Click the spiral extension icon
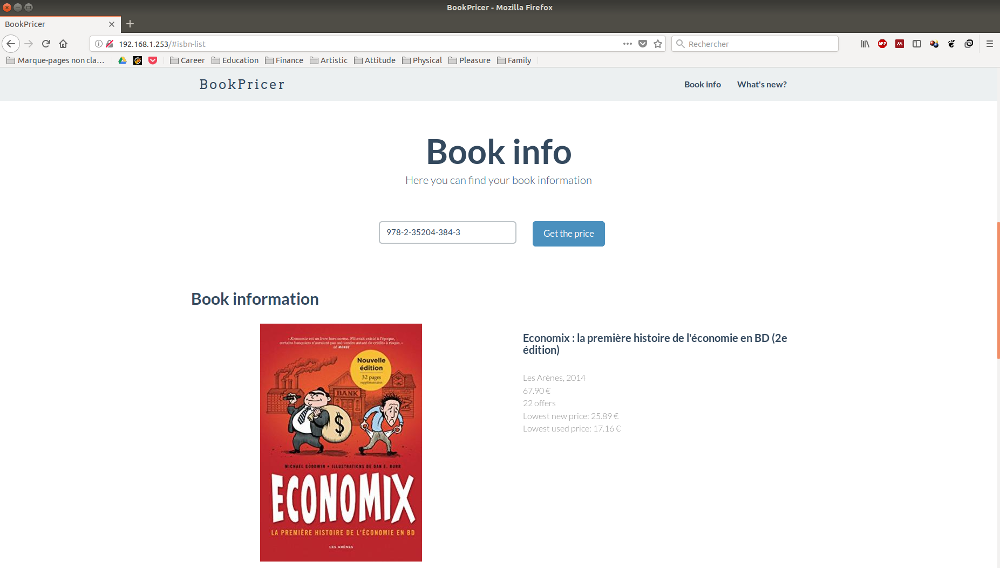Image resolution: width=1000 pixels, height=568 pixels. (969, 44)
